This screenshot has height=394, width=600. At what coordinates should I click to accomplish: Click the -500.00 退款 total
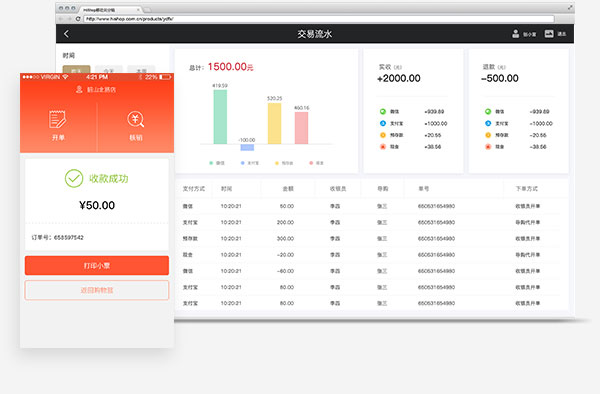(500, 78)
